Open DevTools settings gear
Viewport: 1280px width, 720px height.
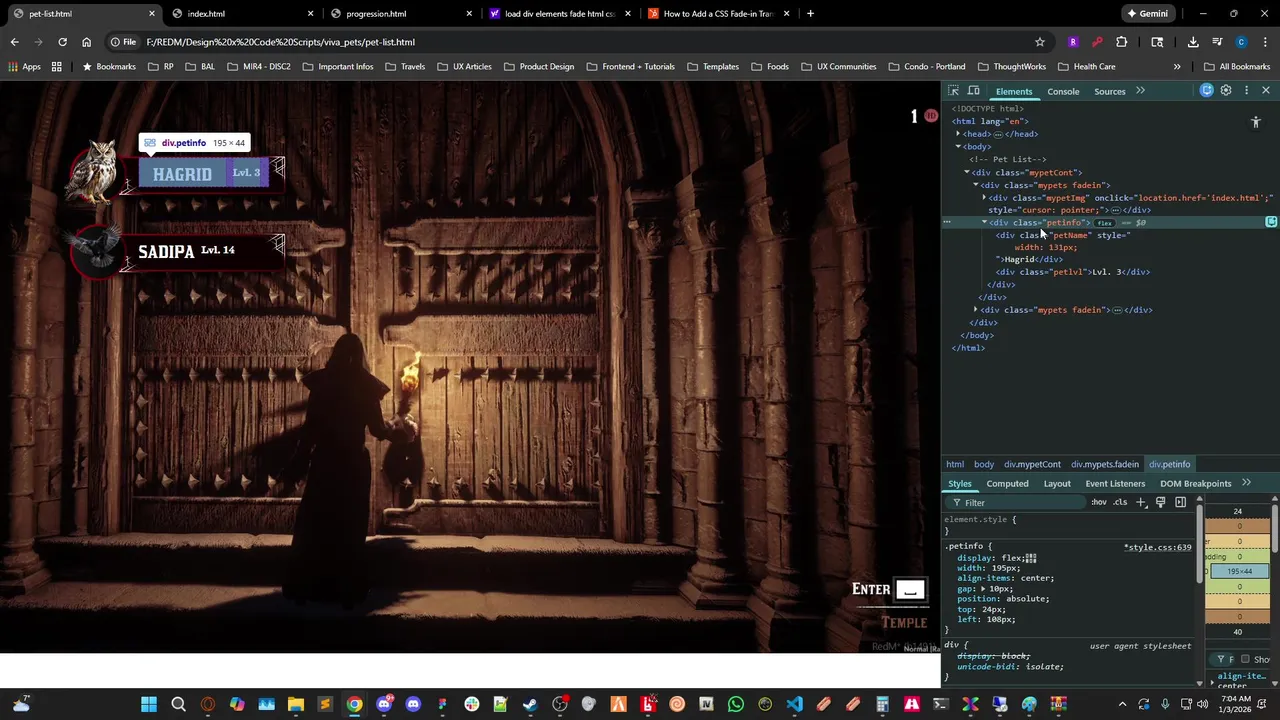pos(1226,91)
